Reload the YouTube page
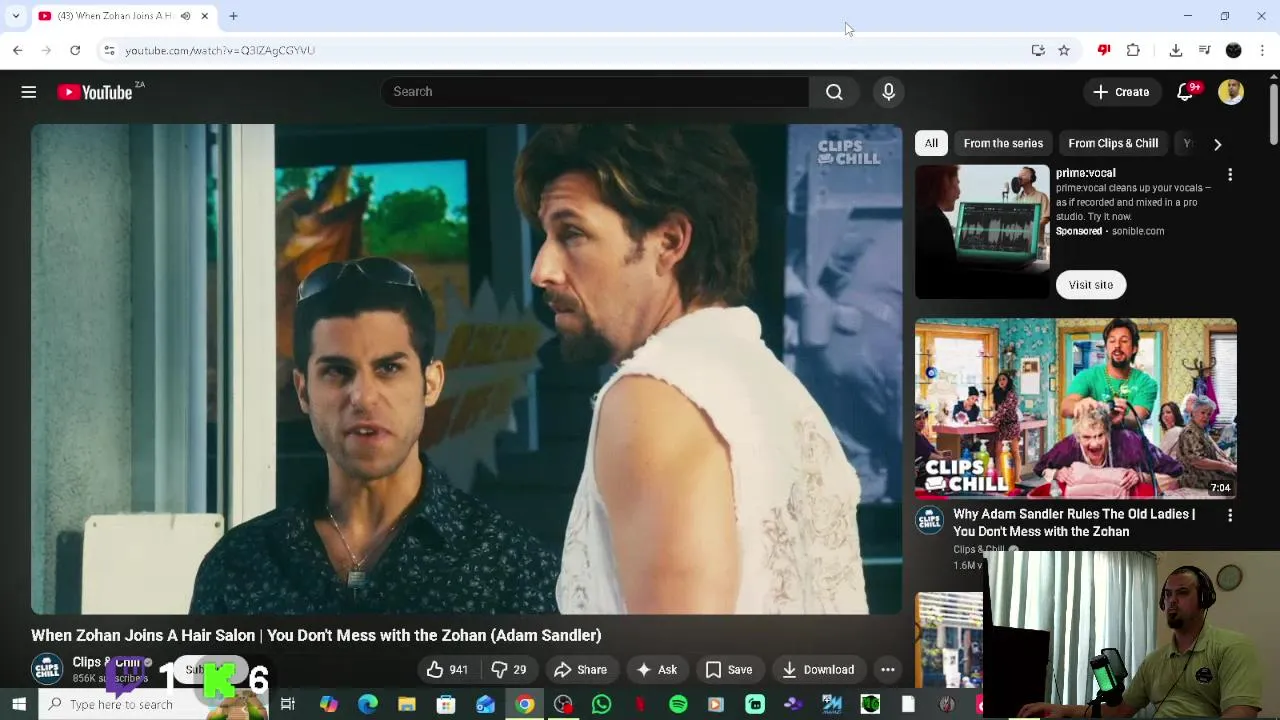The width and height of the screenshot is (1280, 720). (x=75, y=50)
